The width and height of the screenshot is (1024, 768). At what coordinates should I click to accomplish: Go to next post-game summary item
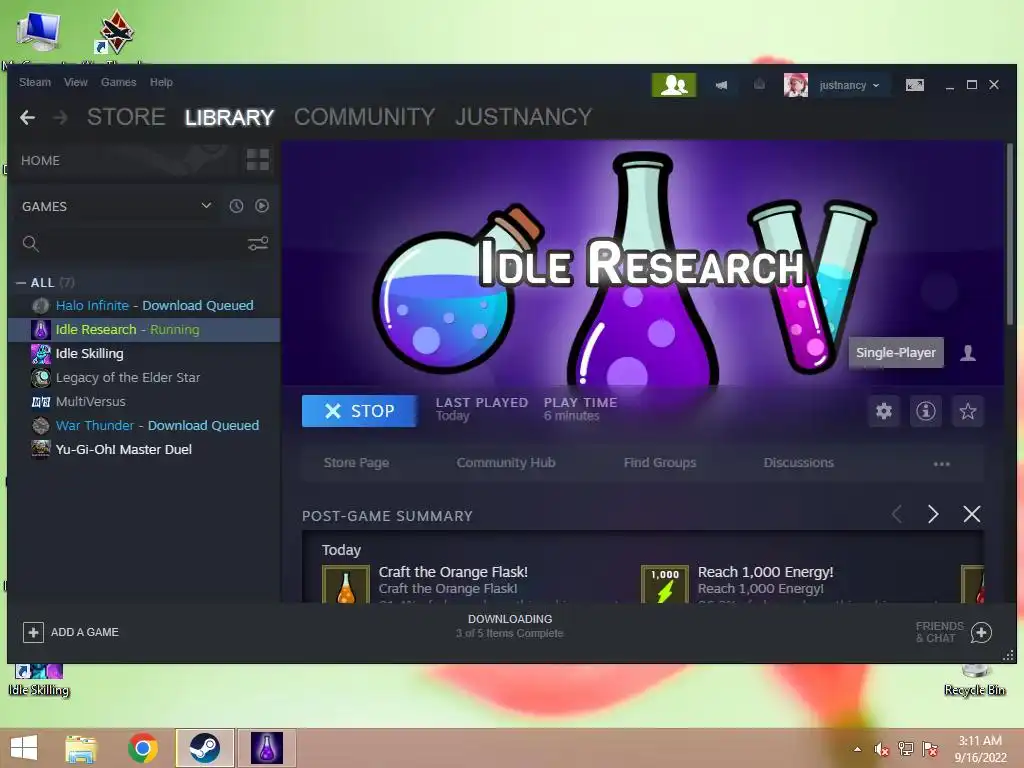coord(933,514)
